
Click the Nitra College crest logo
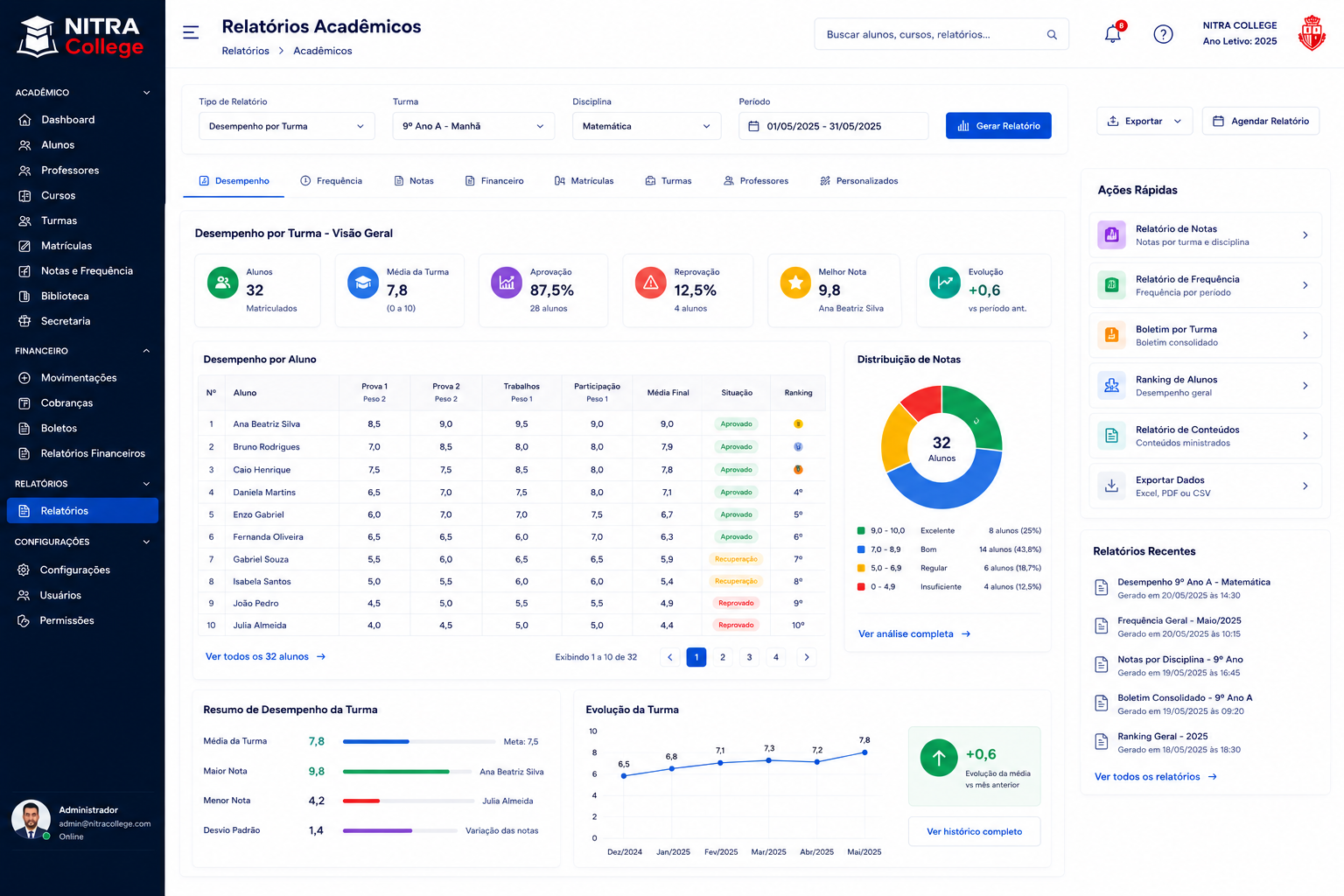[x=1311, y=33]
